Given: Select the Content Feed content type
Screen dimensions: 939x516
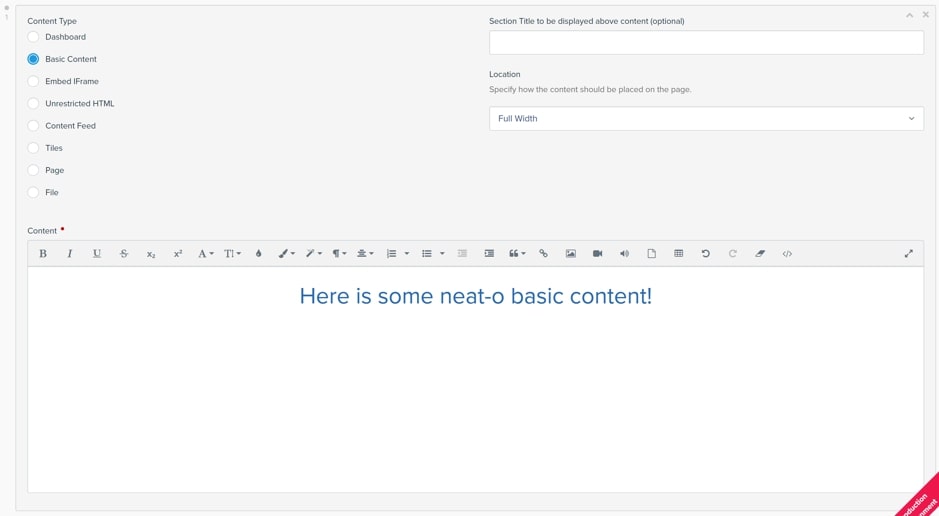Looking at the screenshot, I should 33,126.
